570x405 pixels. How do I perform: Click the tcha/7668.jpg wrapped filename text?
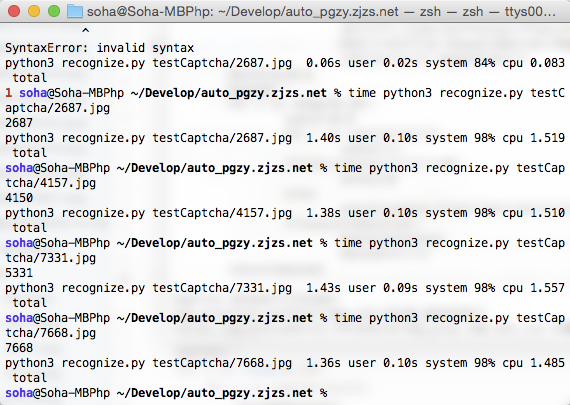[51, 333]
